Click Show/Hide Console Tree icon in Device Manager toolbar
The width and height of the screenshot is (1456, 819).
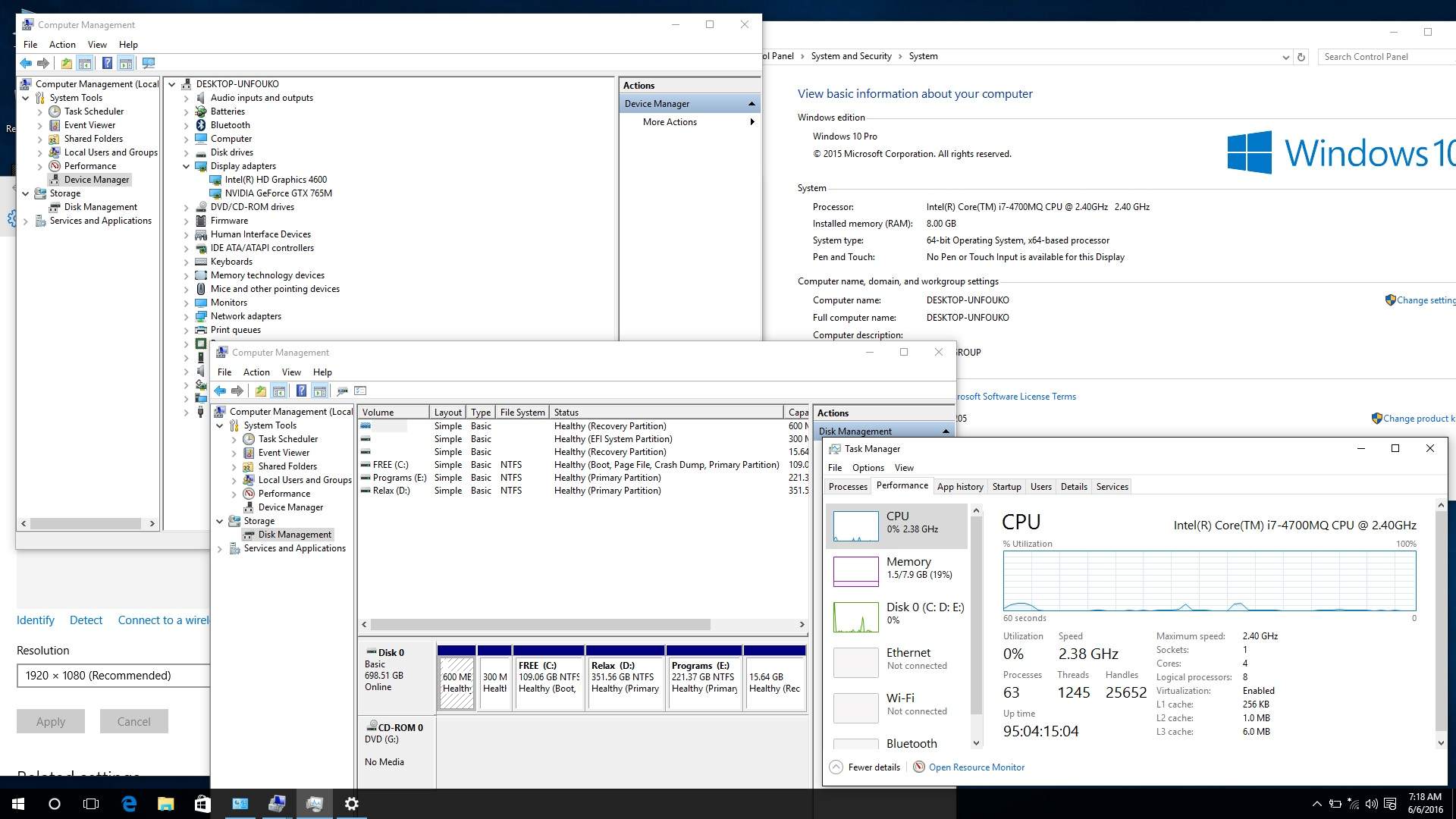(x=85, y=64)
